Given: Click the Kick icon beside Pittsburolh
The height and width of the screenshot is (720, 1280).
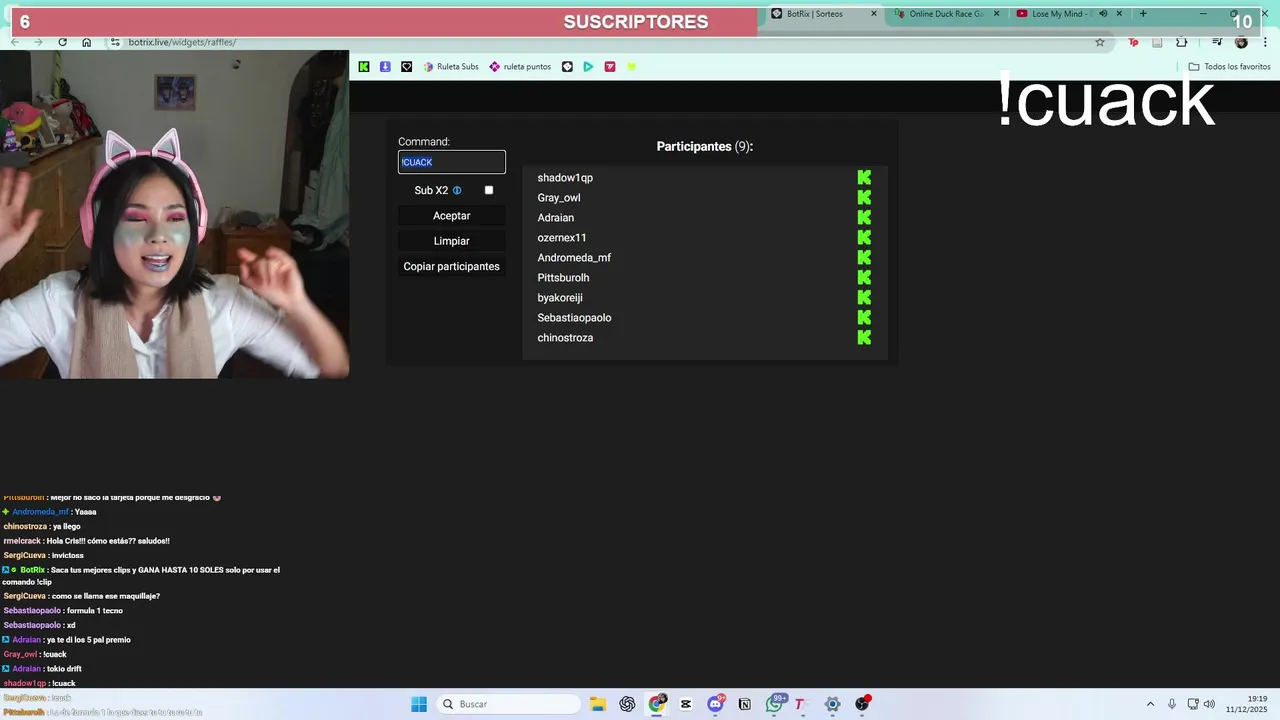Looking at the screenshot, I should [864, 277].
